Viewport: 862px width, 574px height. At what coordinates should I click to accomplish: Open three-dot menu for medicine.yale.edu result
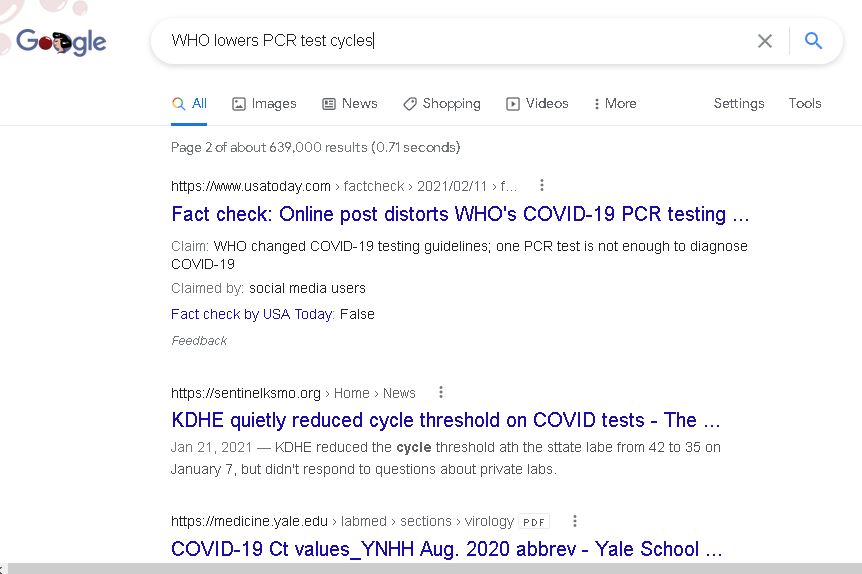click(575, 521)
